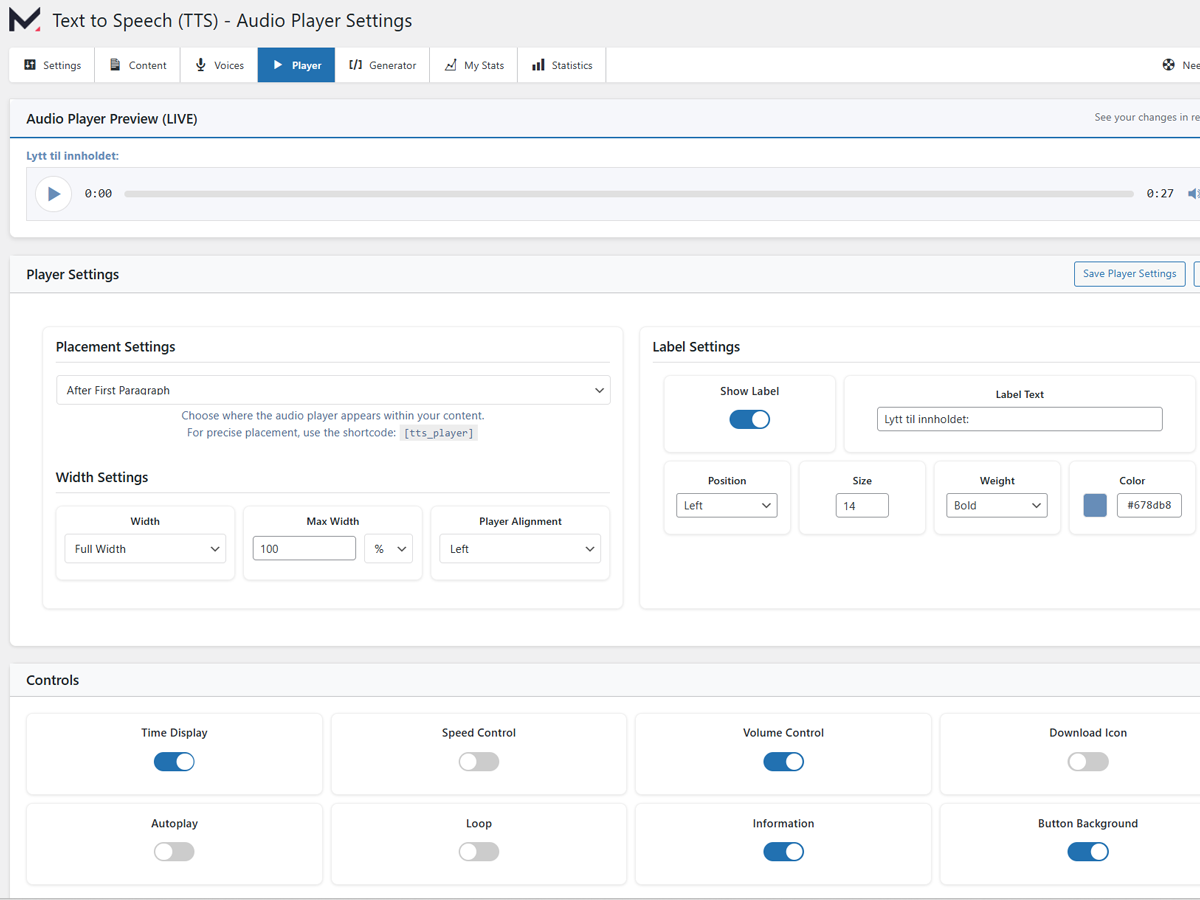Go to the Generator tab
Screen dimensions: 1200x900
[x=382, y=65]
